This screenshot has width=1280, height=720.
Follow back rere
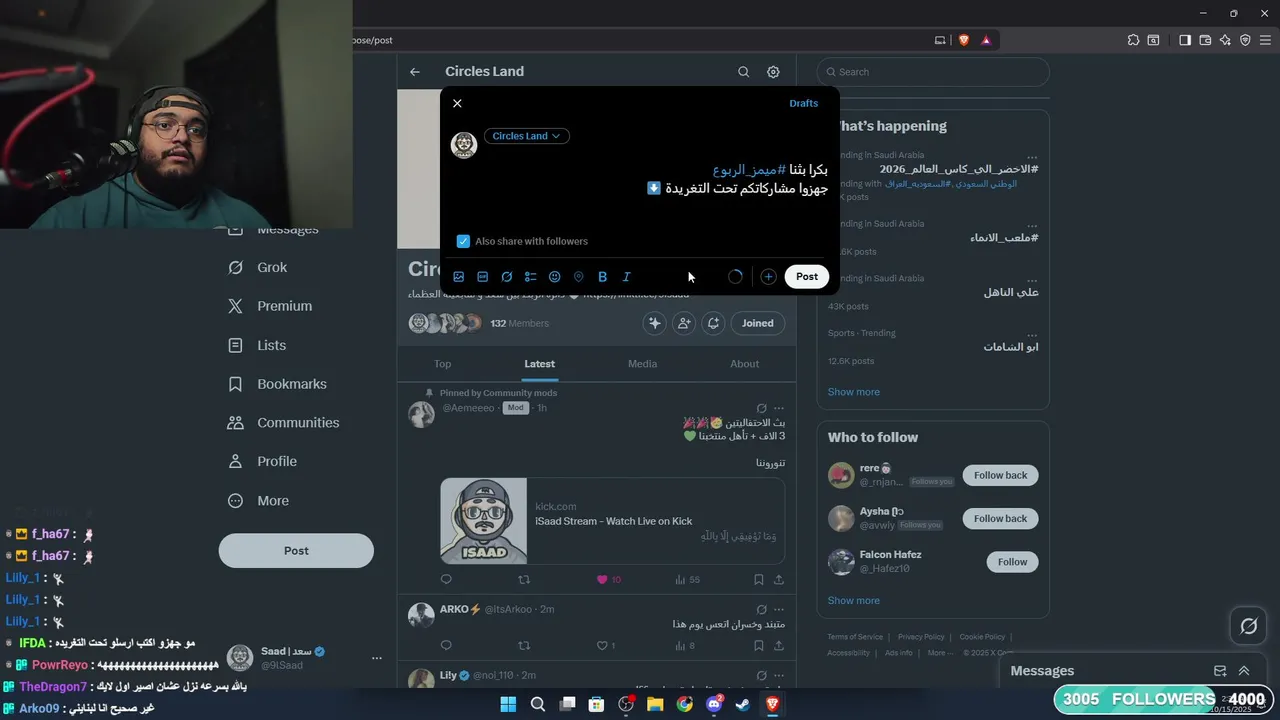coord(1001,475)
